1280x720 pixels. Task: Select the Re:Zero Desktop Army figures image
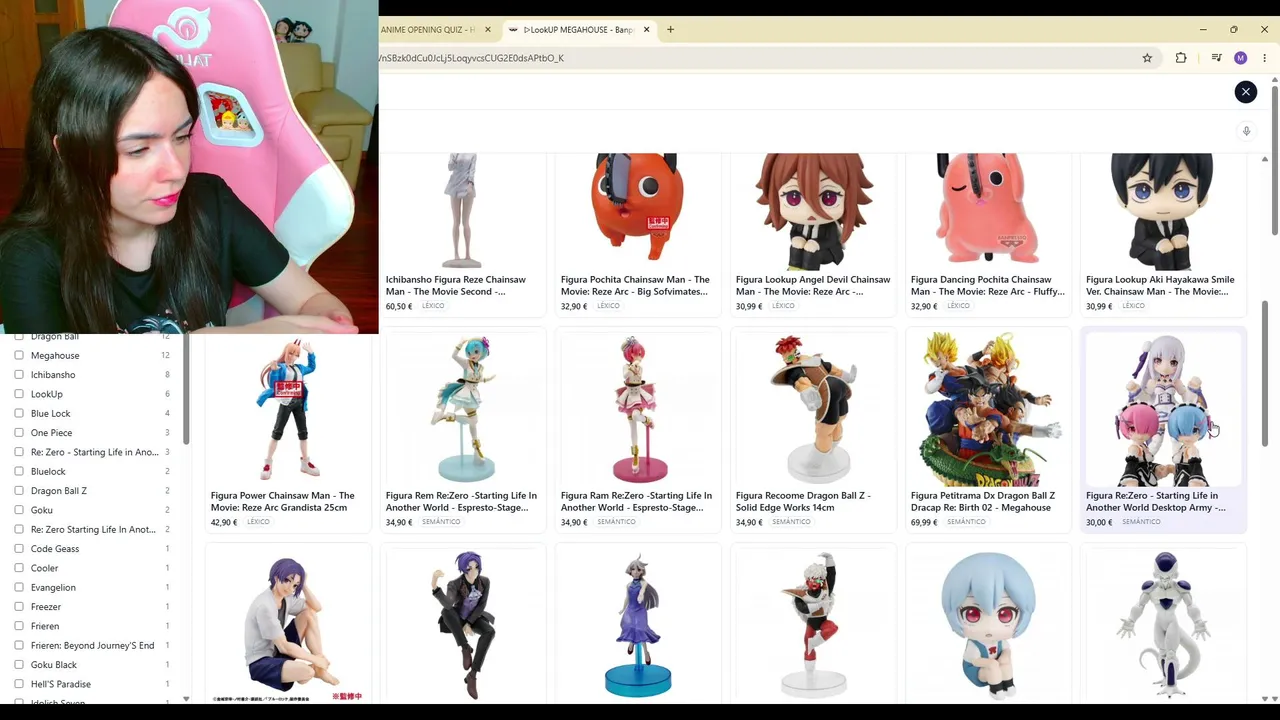coord(1162,409)
